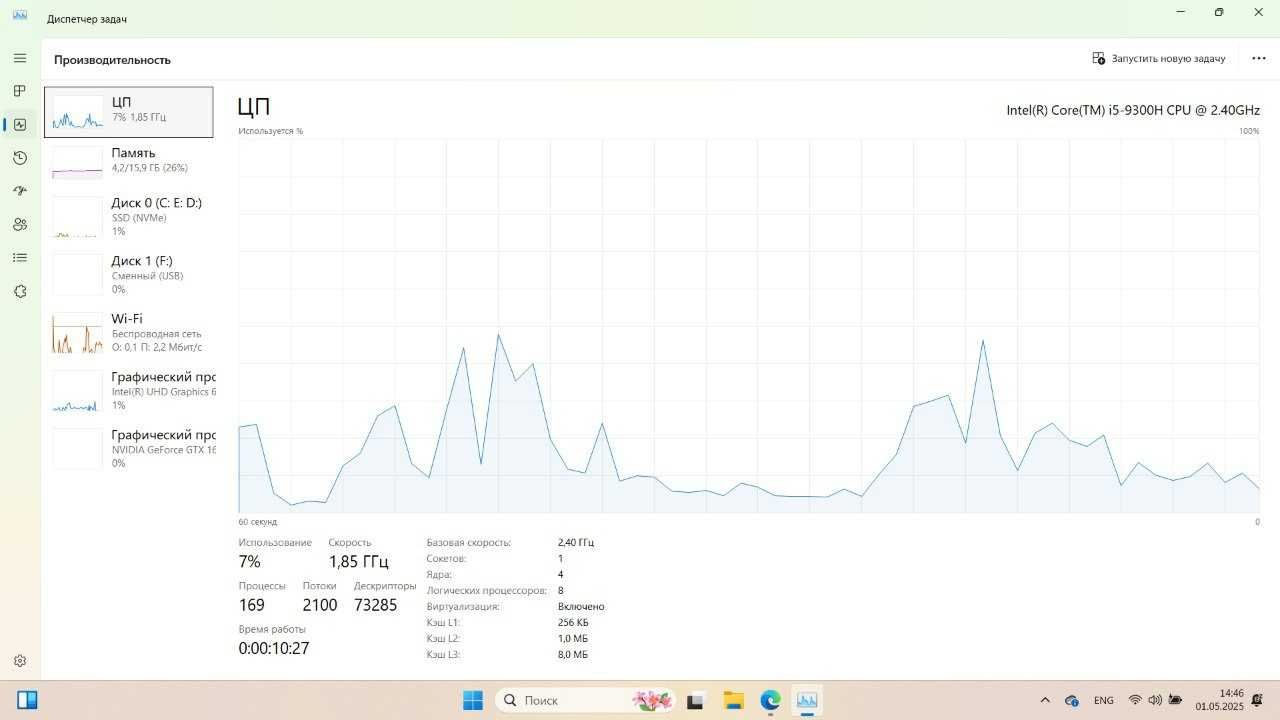Click the threads count 2100
Viewport: 1280px width, 720px height.
pos(320,605)
